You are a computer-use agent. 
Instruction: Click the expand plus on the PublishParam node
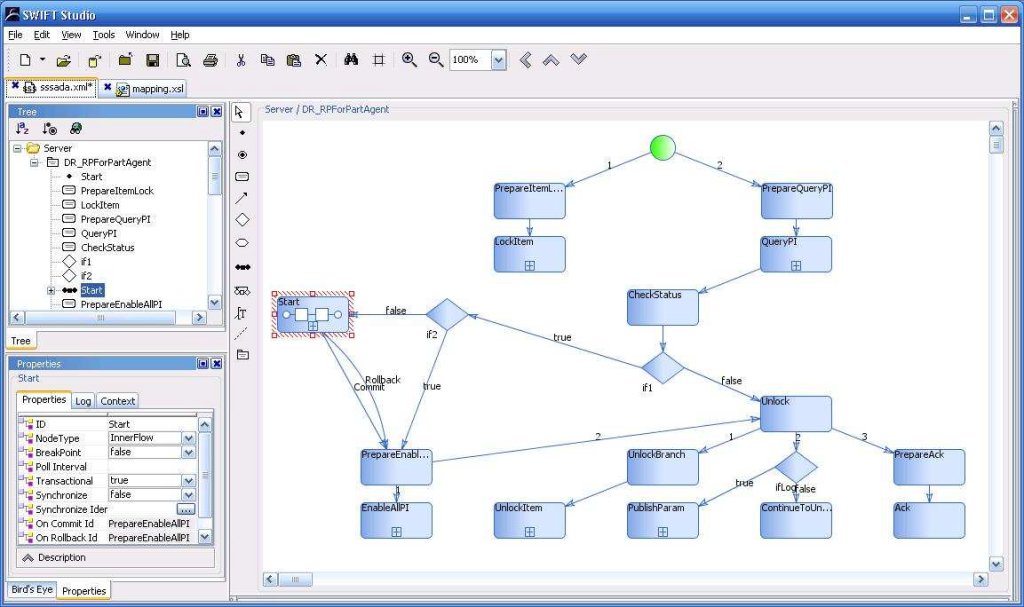[662, 532]
